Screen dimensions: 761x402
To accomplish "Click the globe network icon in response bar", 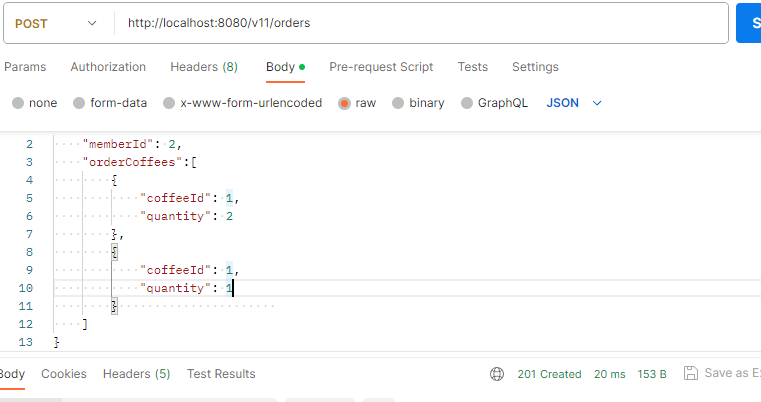I will [497, 374].
